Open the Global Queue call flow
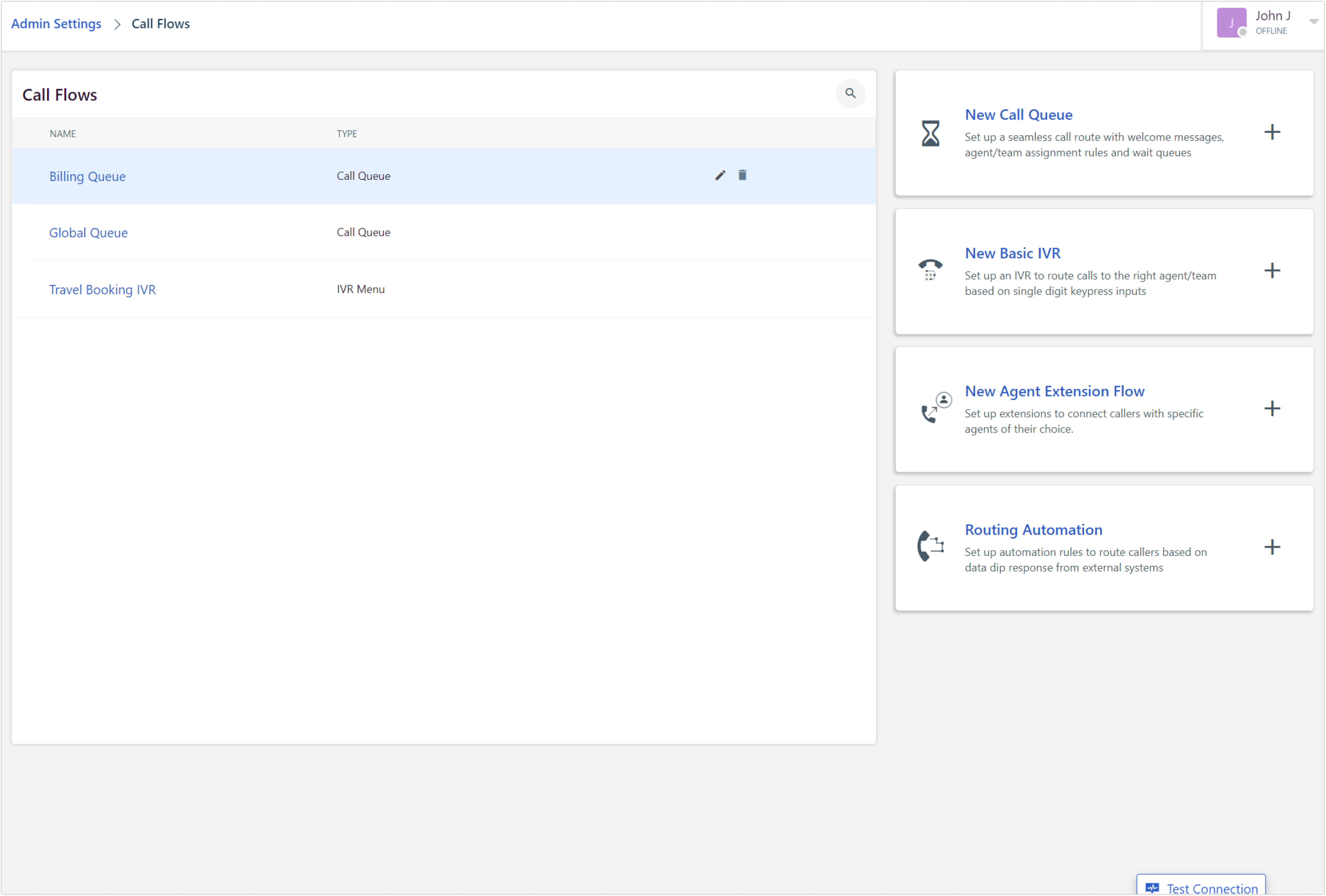Image resolution: width=1326 pixels, height=896 pixels. [x=89, y=233]
